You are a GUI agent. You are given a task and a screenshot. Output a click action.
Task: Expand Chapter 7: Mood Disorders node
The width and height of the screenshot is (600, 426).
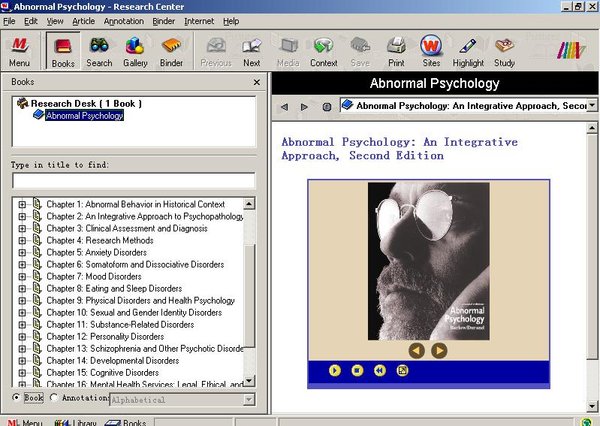tap(22, 276)
